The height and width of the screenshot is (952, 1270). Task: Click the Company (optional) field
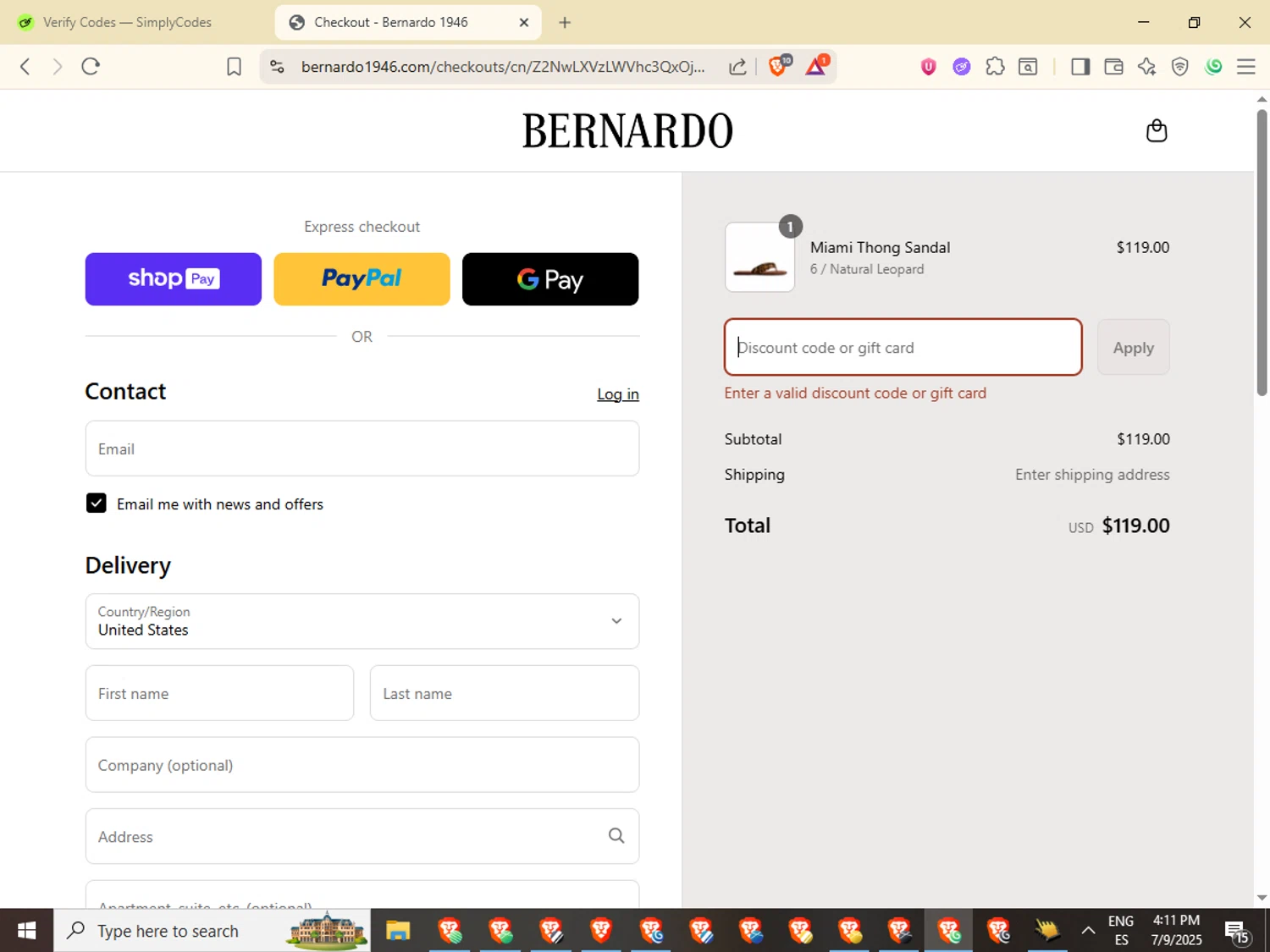click(362, 765)
